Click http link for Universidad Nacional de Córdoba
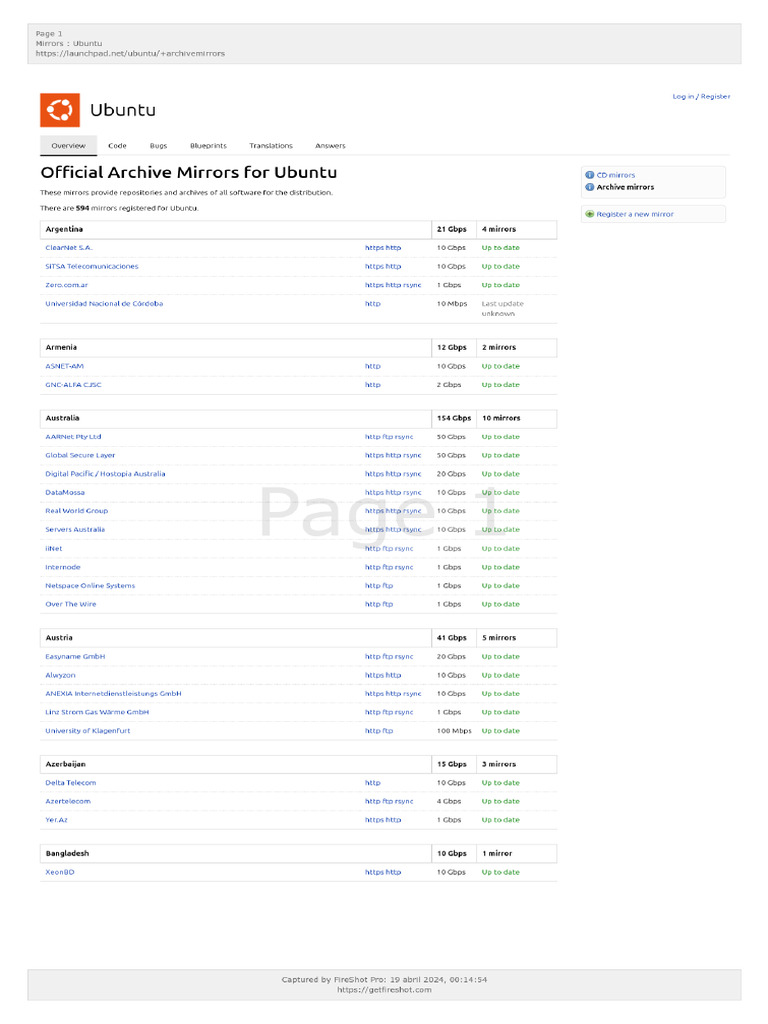 point(373,304)
